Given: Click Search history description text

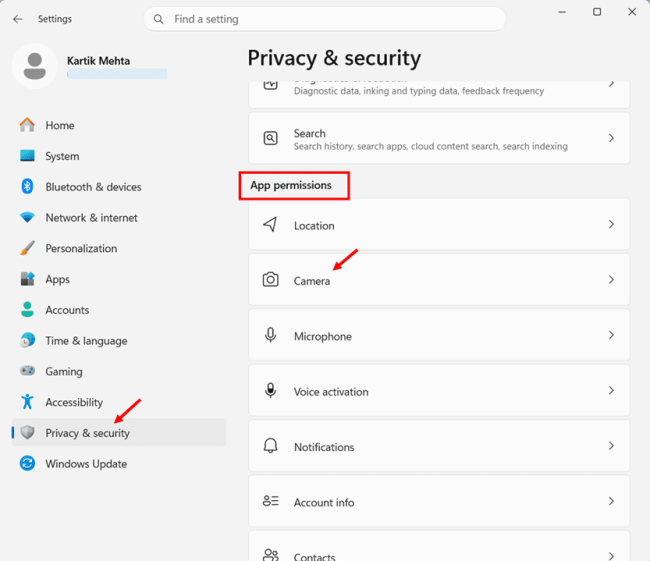Looking at the screenshot, I should click(431, 146).
